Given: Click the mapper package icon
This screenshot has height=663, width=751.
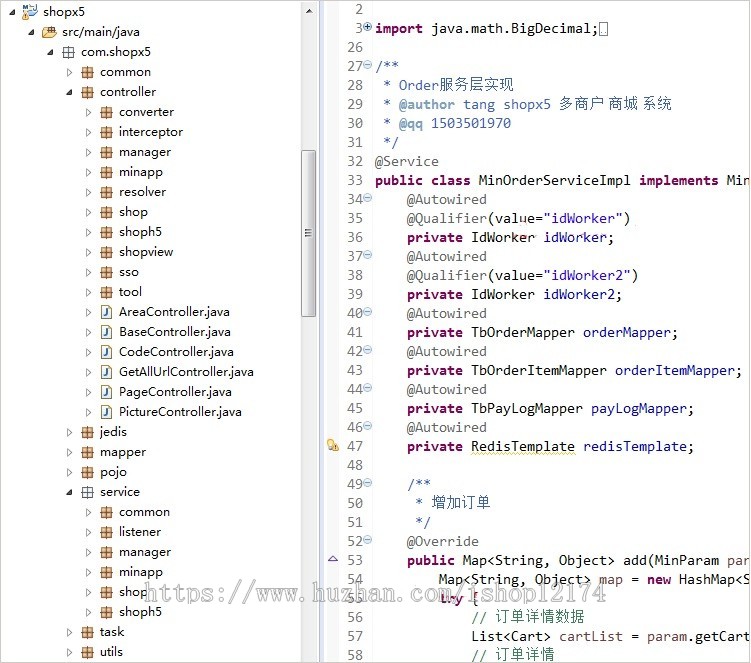Looking at the screenshot, I should (x=87, y=452).
